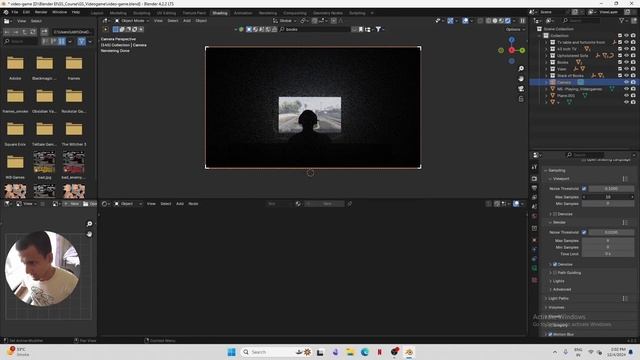Click the file browser back arrow

tap(7, 31)
